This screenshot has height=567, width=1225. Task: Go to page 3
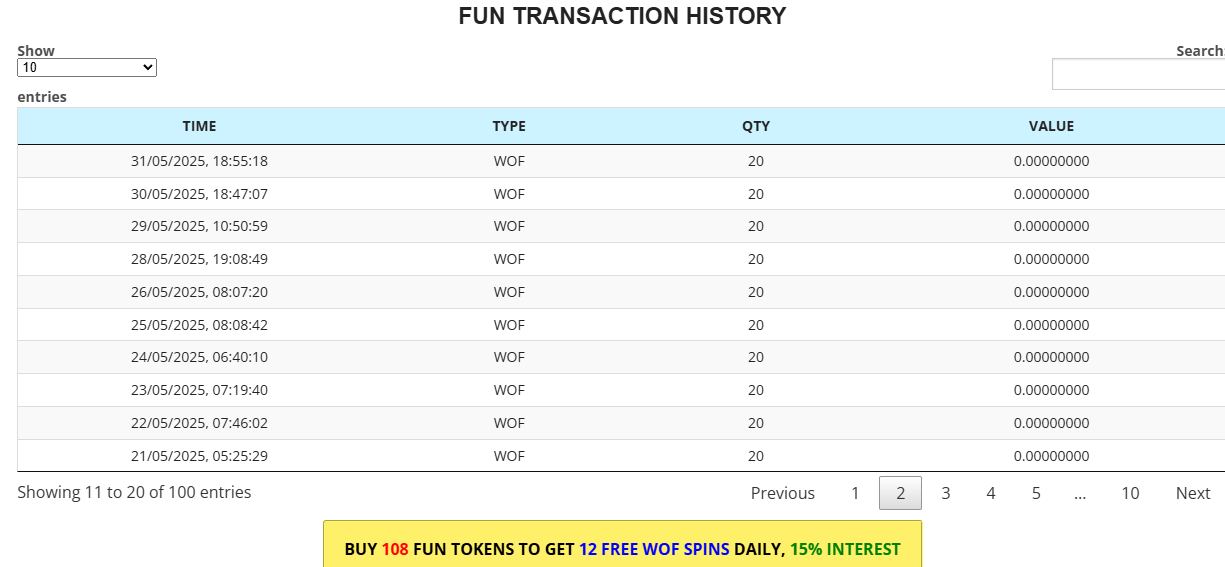click(945, 493)
